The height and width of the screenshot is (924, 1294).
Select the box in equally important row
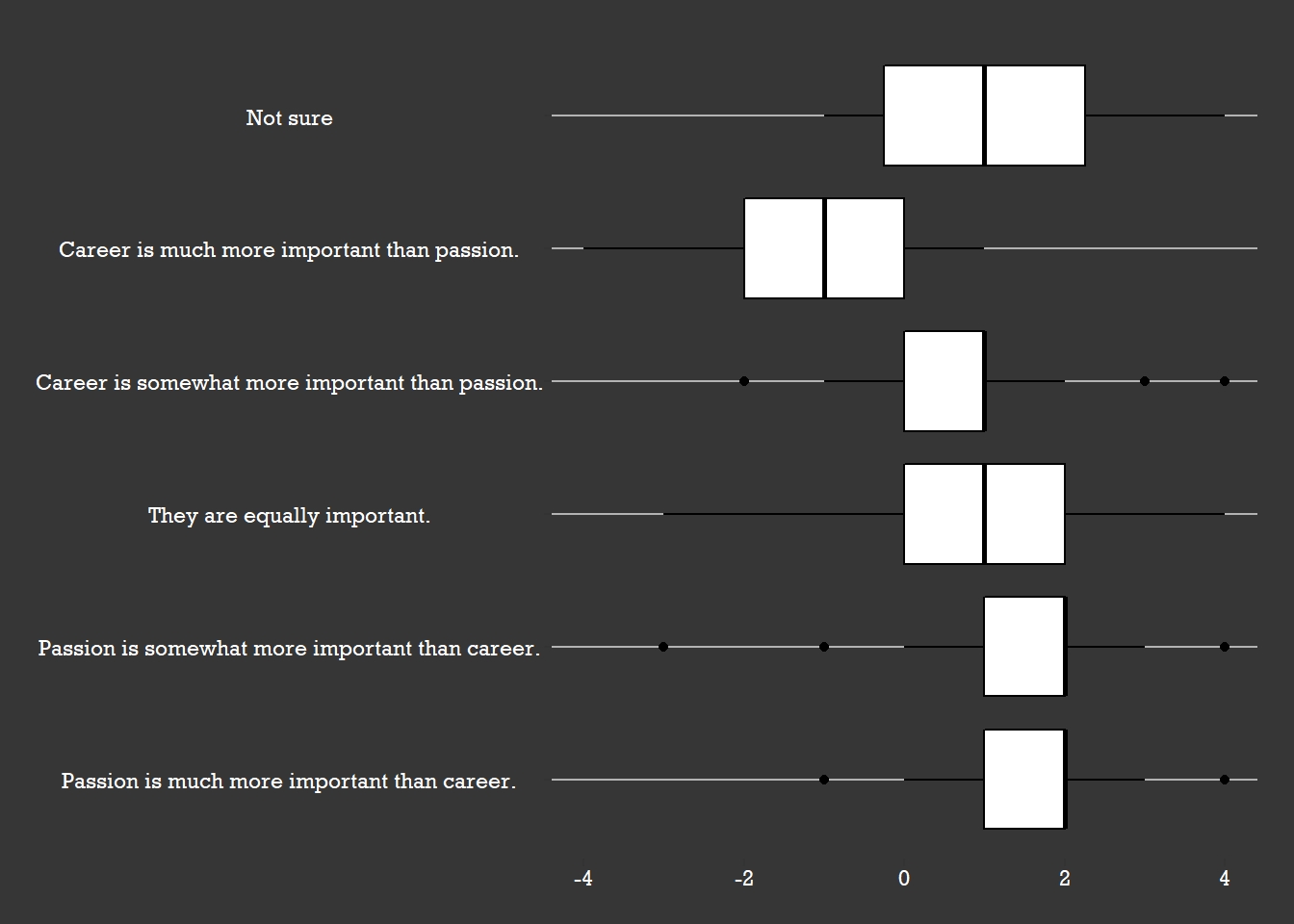pyautogui.click(x=984, y=514)
